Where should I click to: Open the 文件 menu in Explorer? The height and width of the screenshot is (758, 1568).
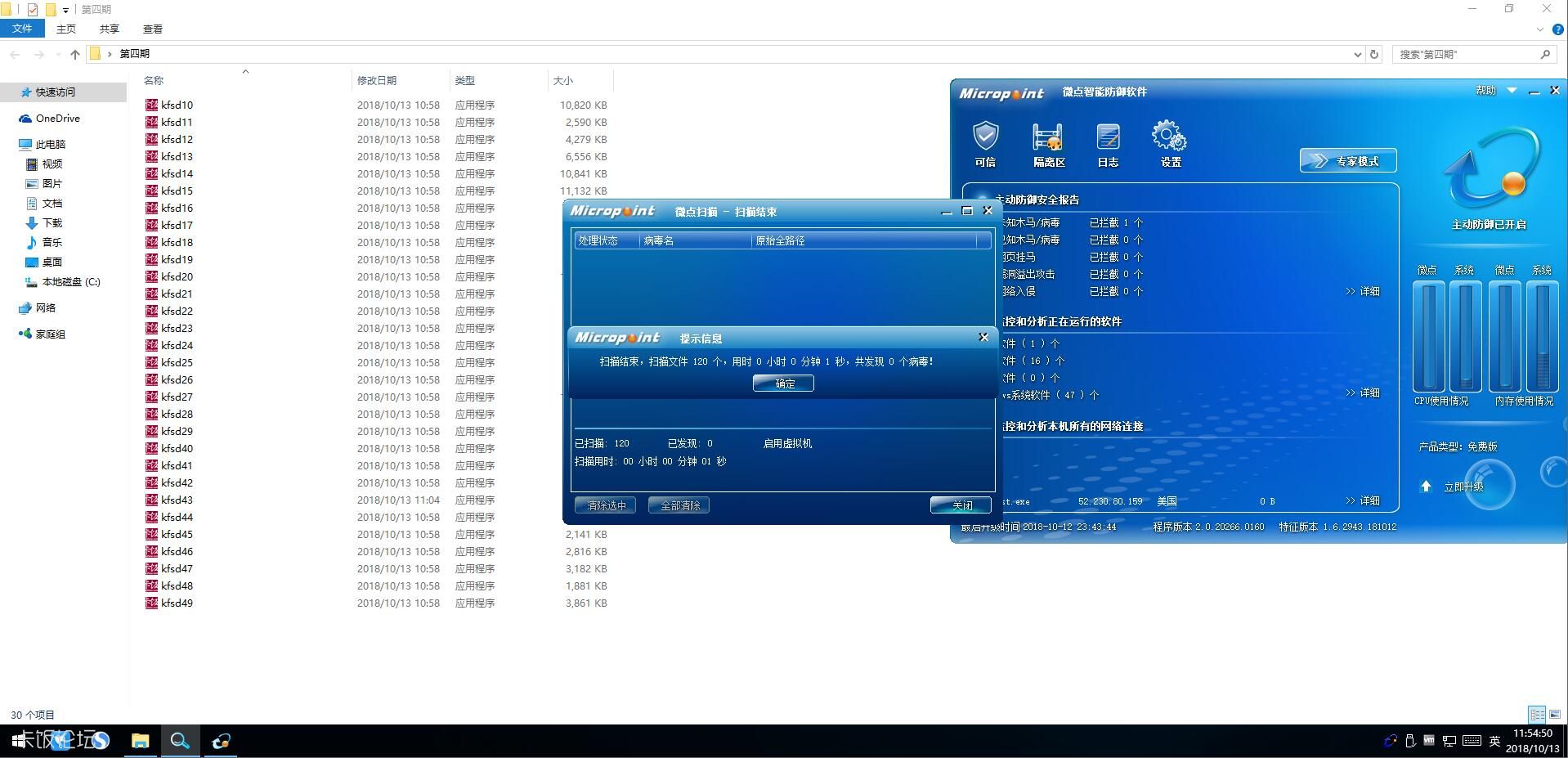(x=22, y=29)
